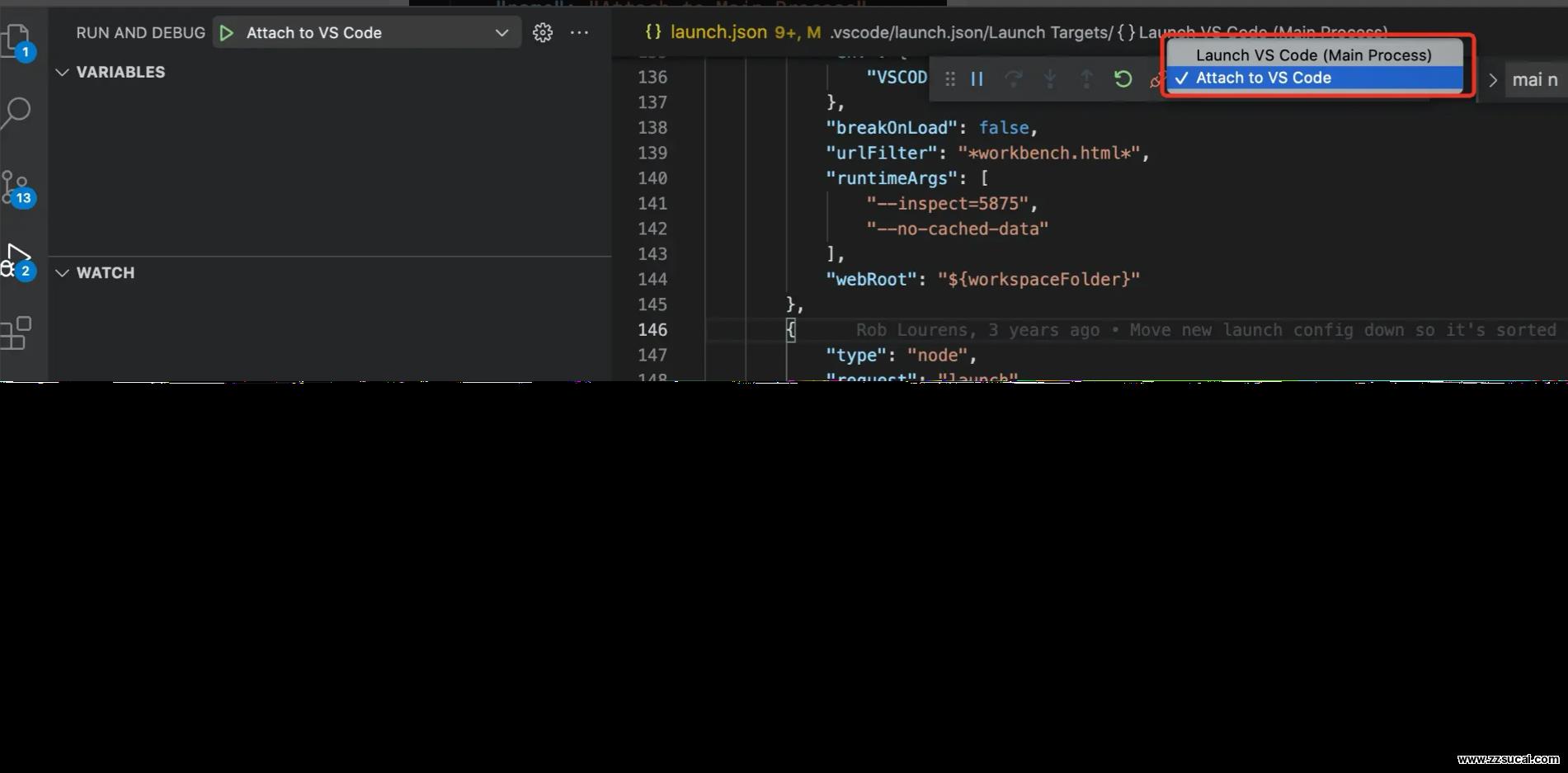Select the checked Attach to VS Code session

(1315, 78)
